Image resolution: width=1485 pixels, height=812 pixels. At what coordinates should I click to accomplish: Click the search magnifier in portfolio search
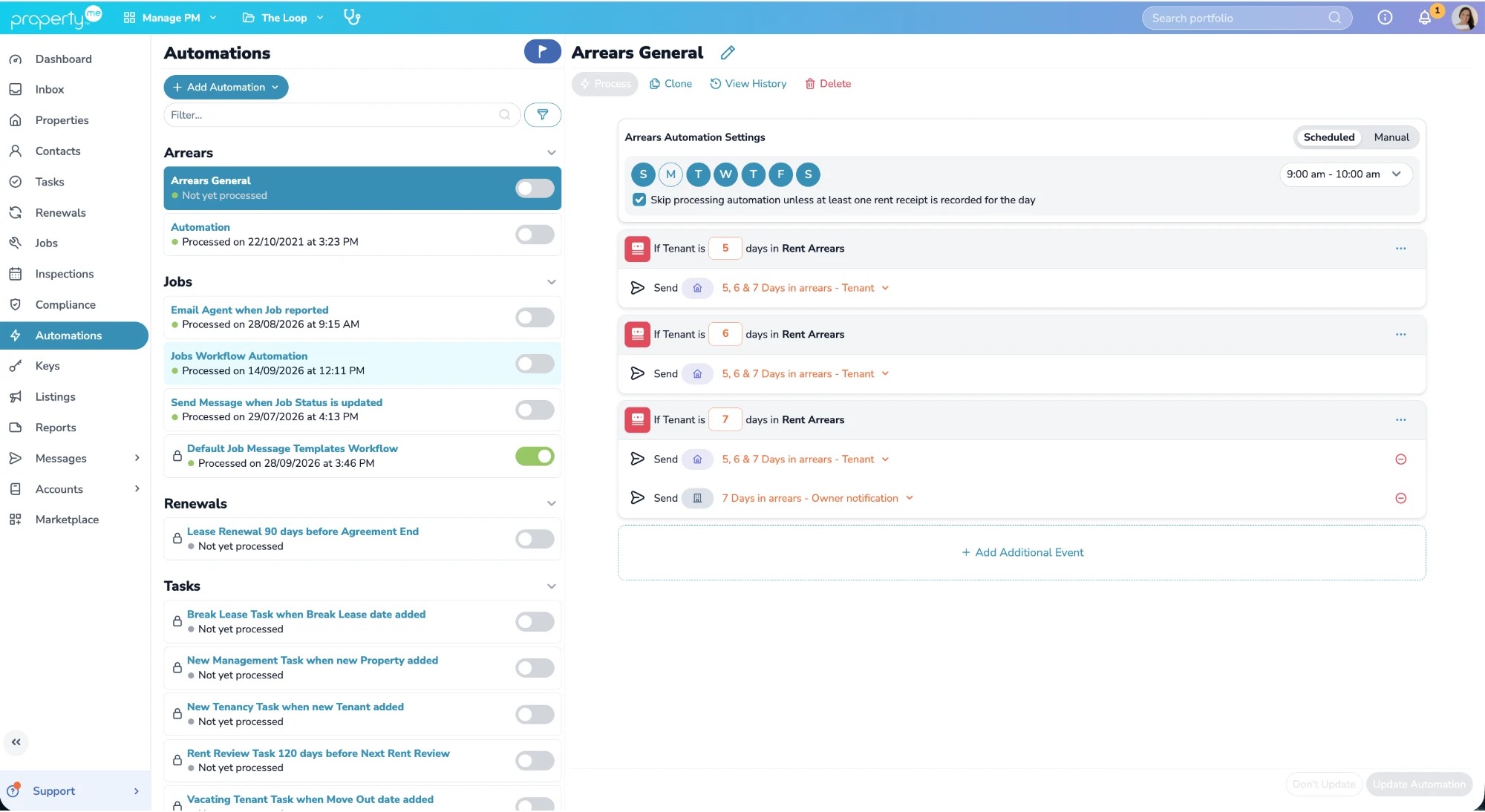(x=1334, y=18)
